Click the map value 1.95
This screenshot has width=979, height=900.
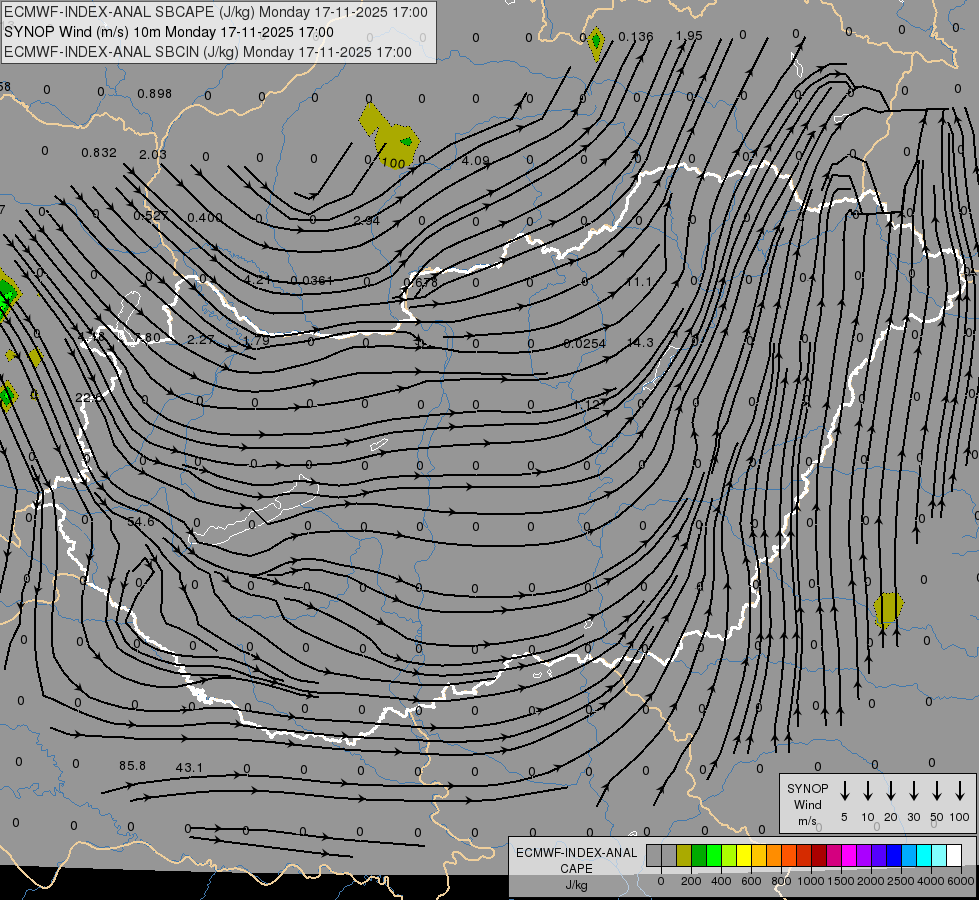689,36
